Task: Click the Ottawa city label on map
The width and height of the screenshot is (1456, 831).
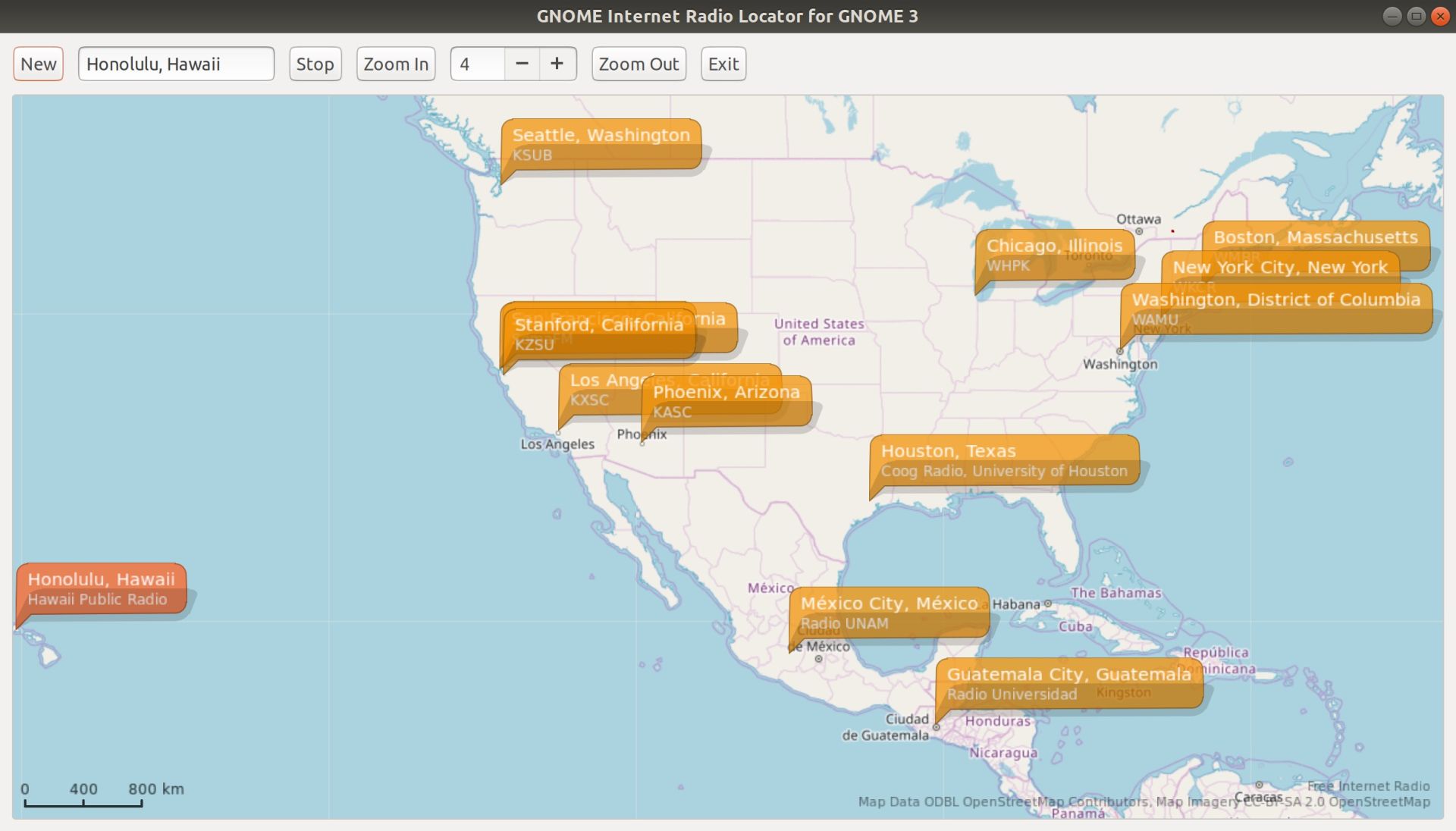Action: (1138, 219)
